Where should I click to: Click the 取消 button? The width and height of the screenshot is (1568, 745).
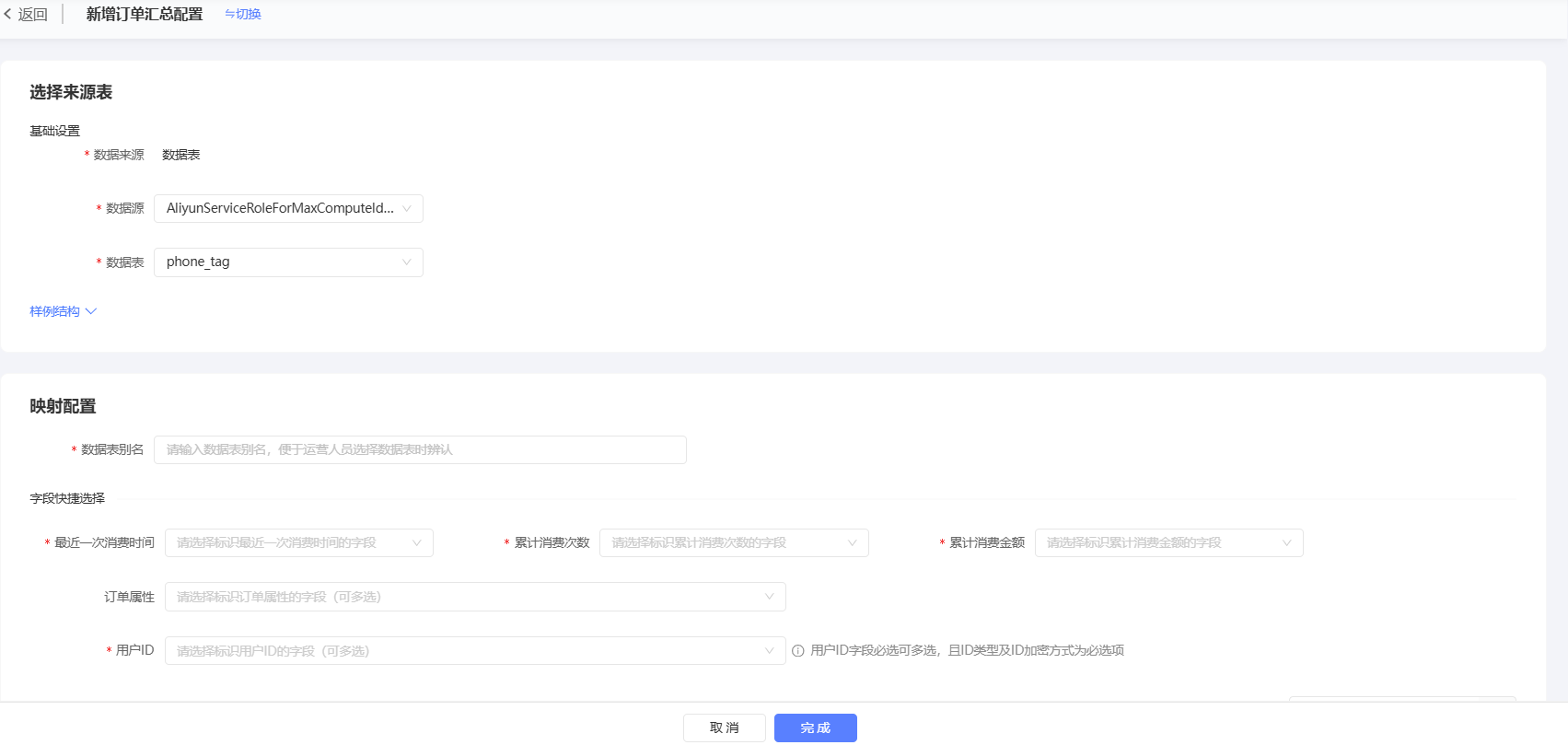[x=725, y=728]
